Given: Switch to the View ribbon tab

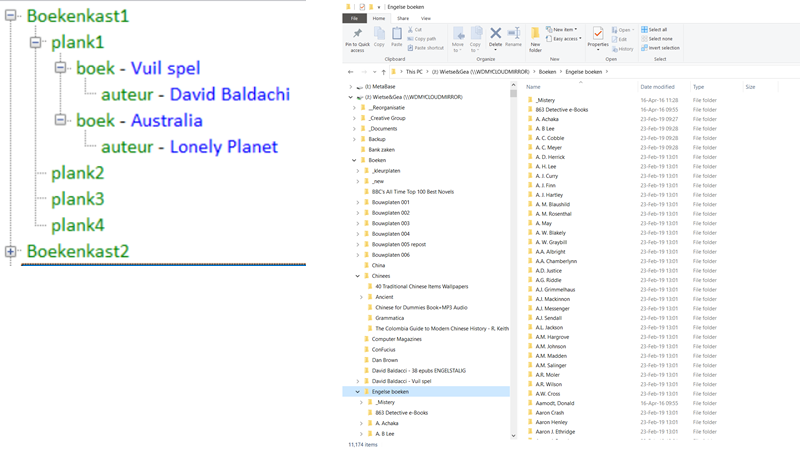Looking at the screenshot, I should [x=426, y=18].
